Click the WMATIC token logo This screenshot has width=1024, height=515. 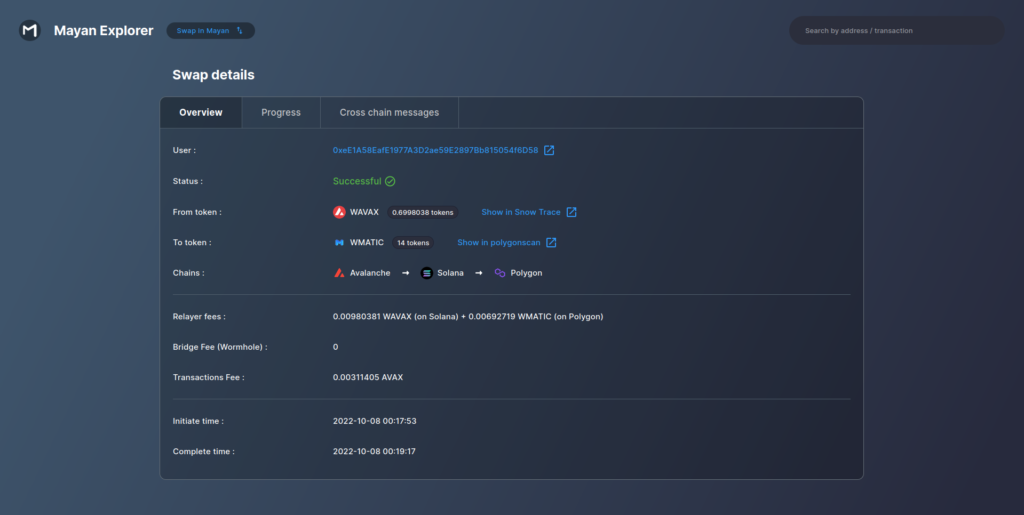pyautogui.click(x=339, y=242)
